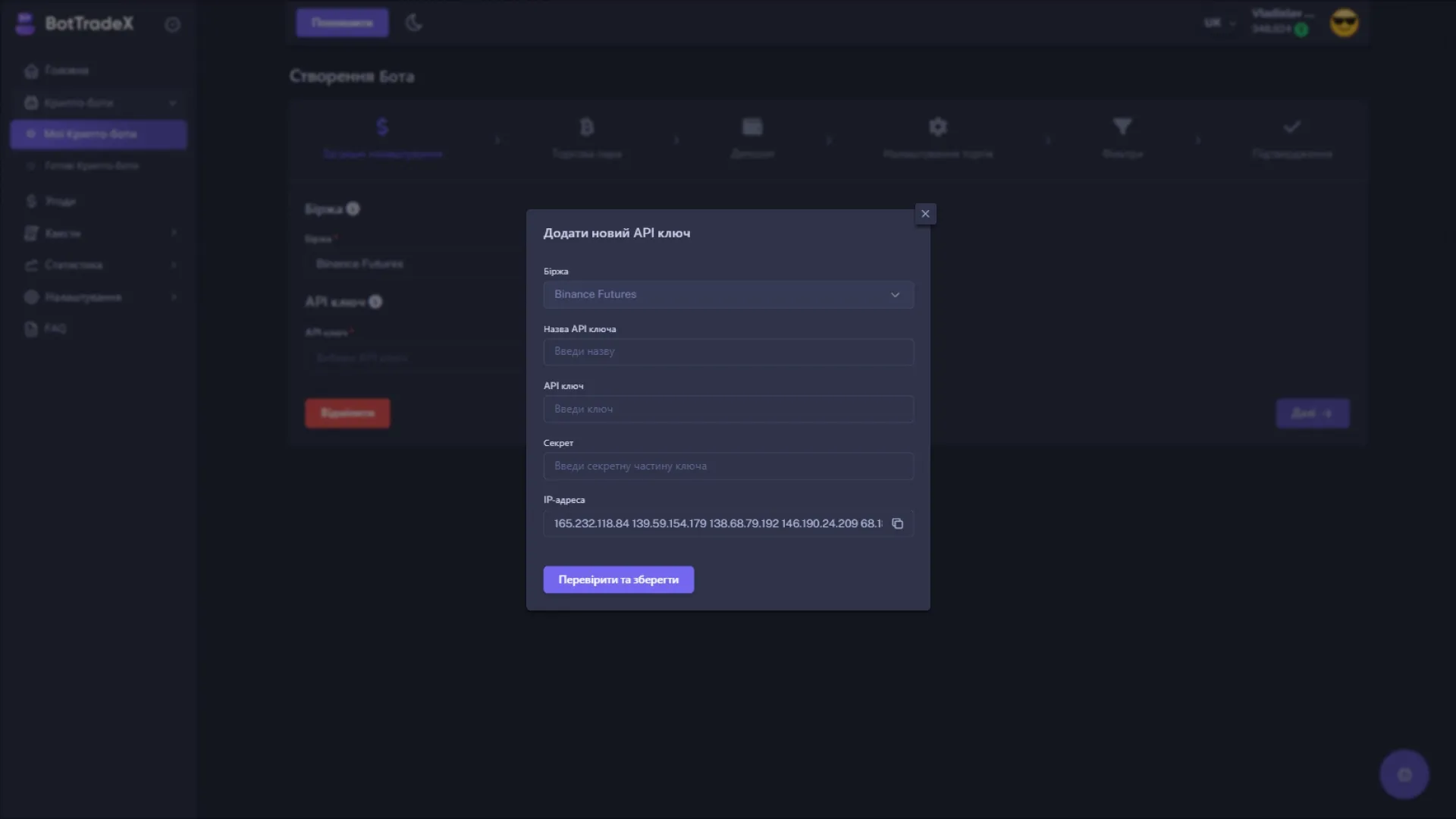
Task: Close the Додати новий API ключ dialog
Action: pyautogui.click(x=925, y=213)
